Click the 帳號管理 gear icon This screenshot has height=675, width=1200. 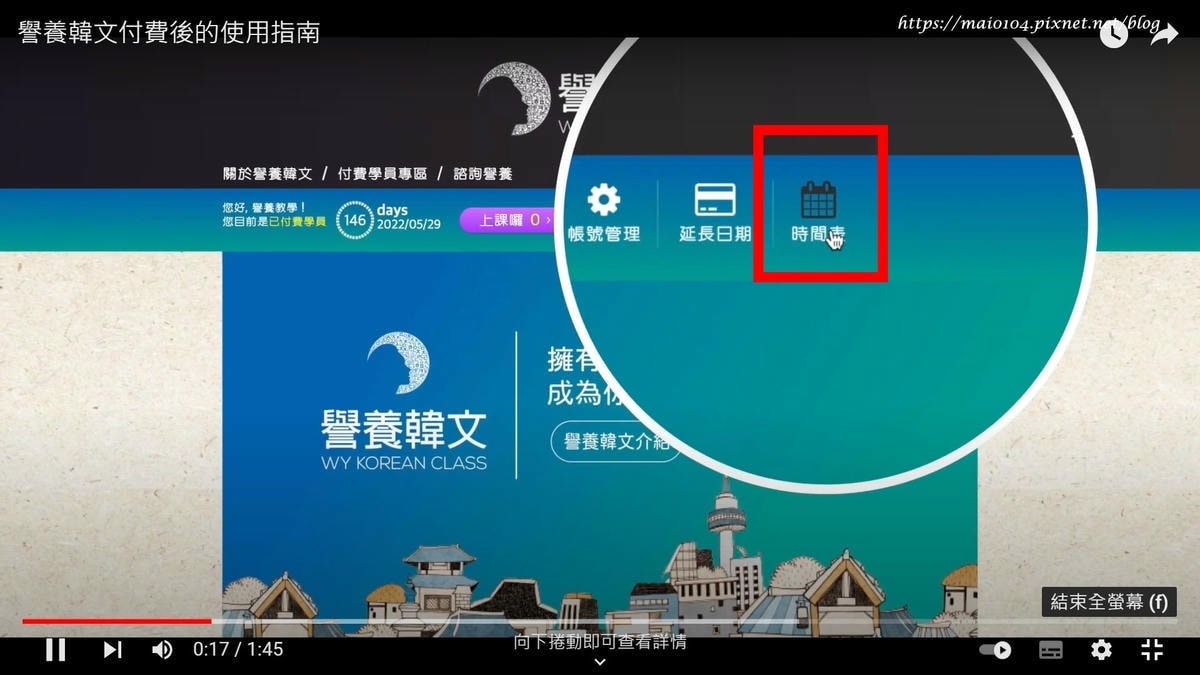pyautogui.click(x=603, y=200)
